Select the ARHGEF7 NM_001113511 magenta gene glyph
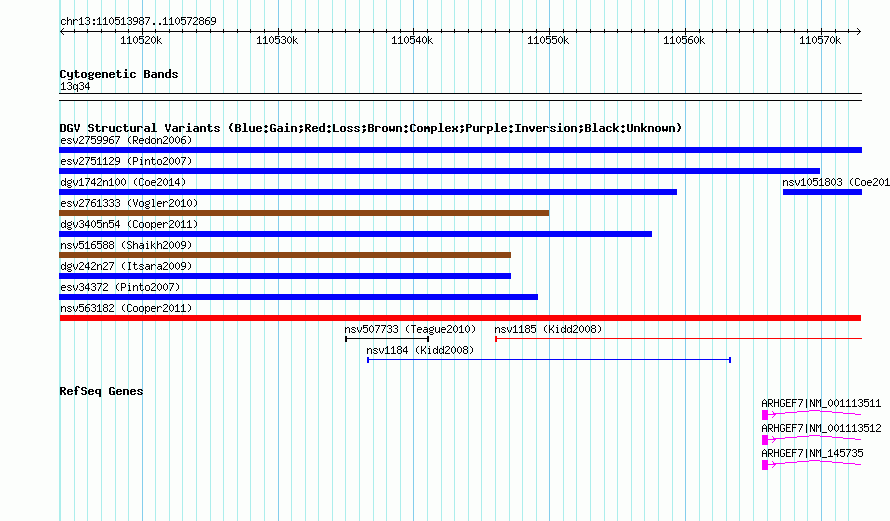890x521 pixels. [812, 414]
